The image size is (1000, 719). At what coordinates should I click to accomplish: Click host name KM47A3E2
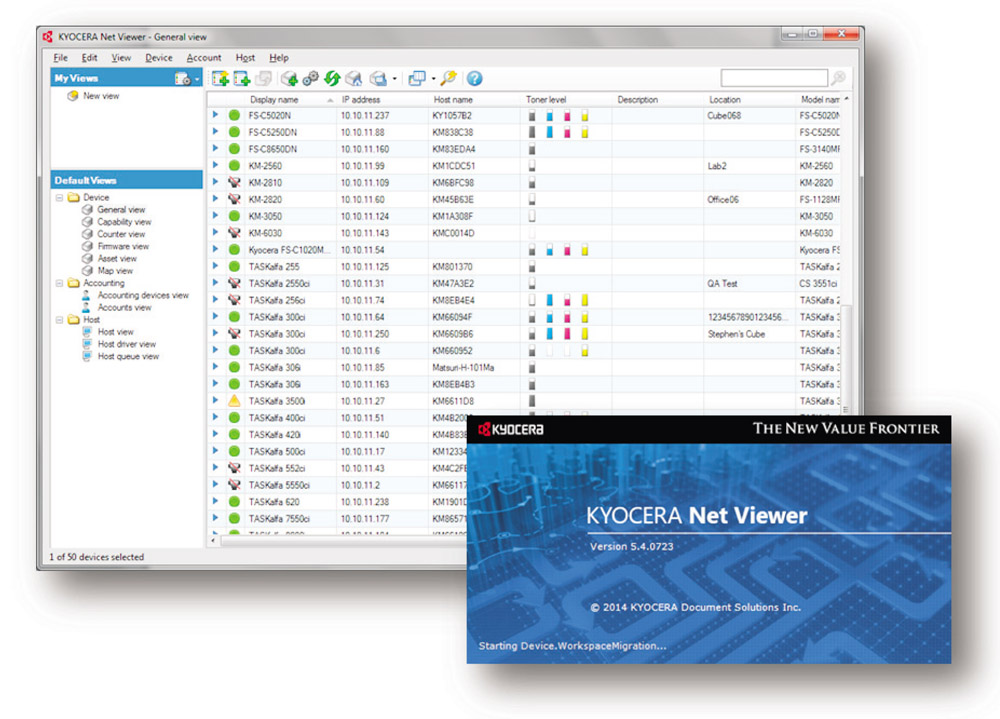pos(453,283)
